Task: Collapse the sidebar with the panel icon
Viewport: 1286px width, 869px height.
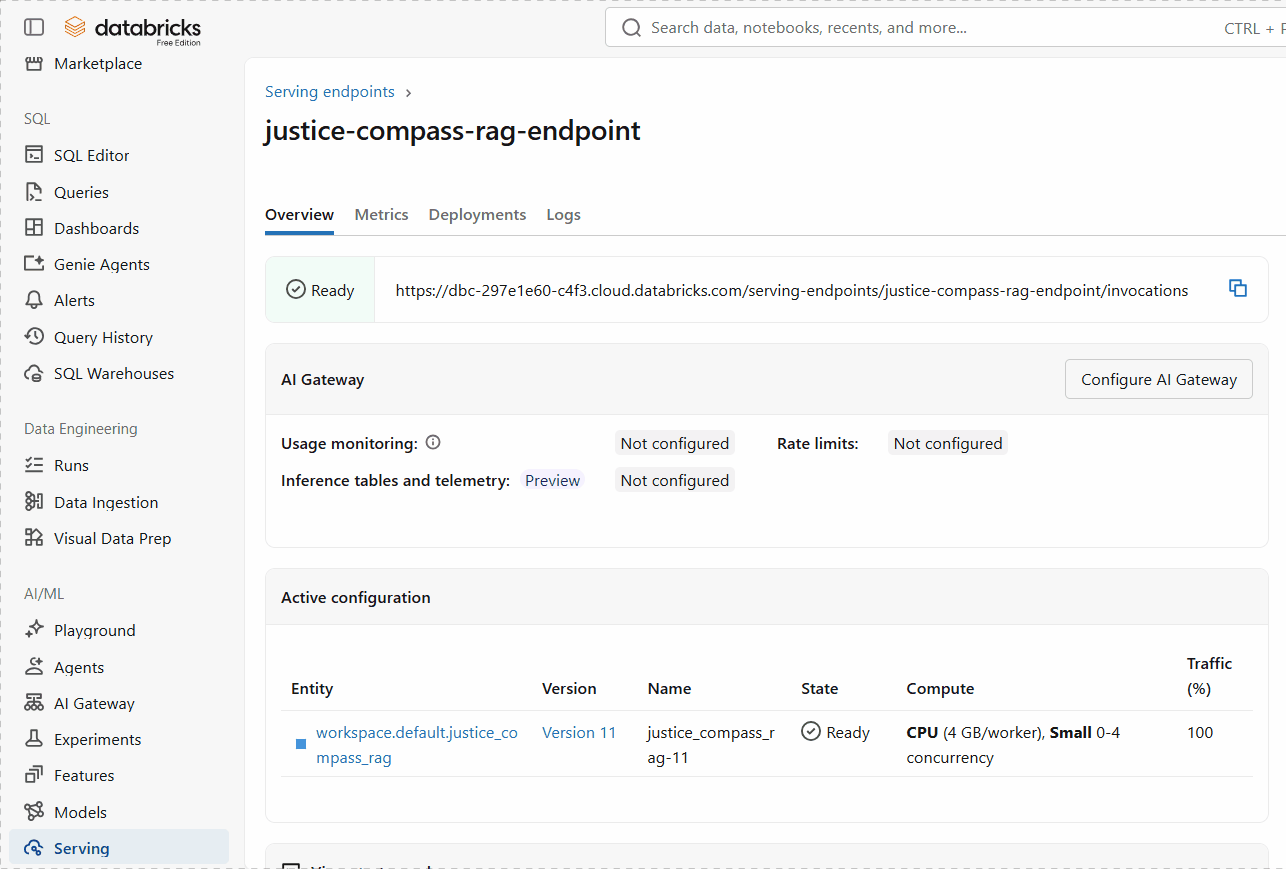Action: coord(34,28)
